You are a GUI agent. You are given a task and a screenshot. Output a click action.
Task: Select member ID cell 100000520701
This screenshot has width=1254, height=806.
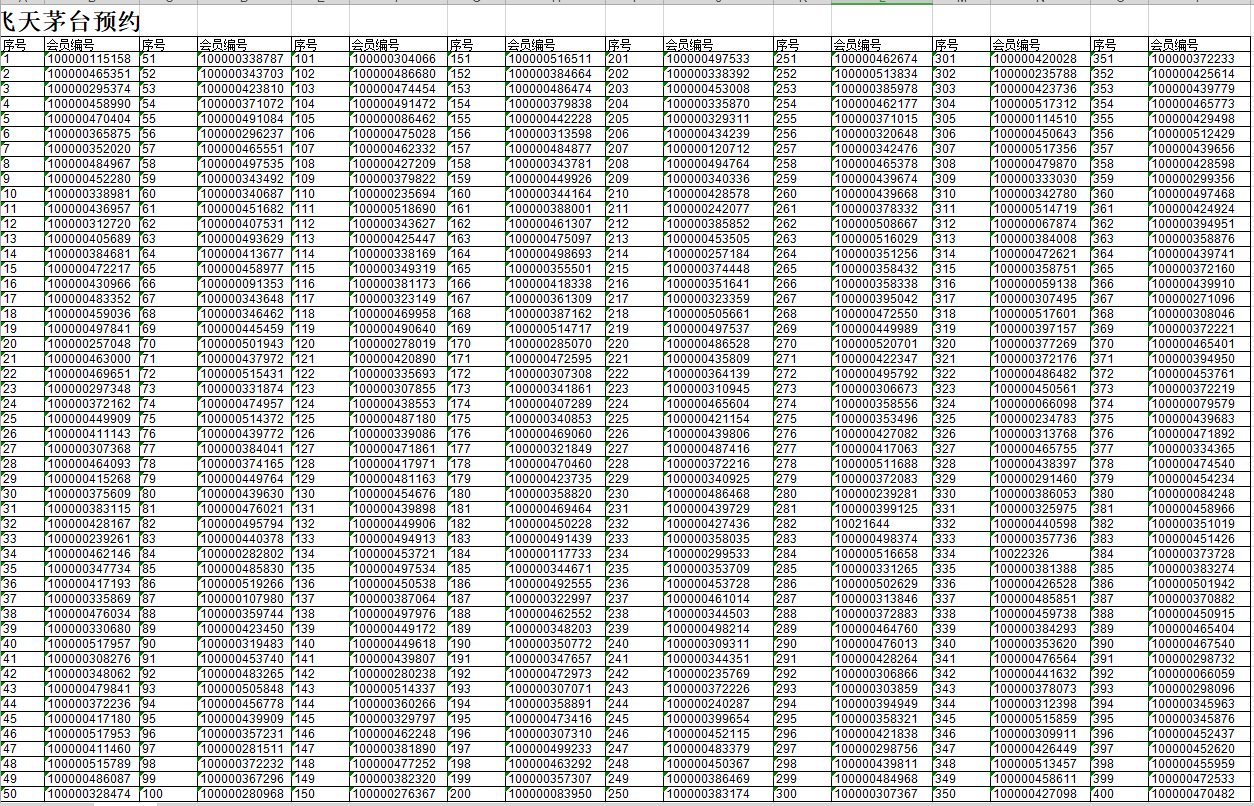tap(875, 344)
